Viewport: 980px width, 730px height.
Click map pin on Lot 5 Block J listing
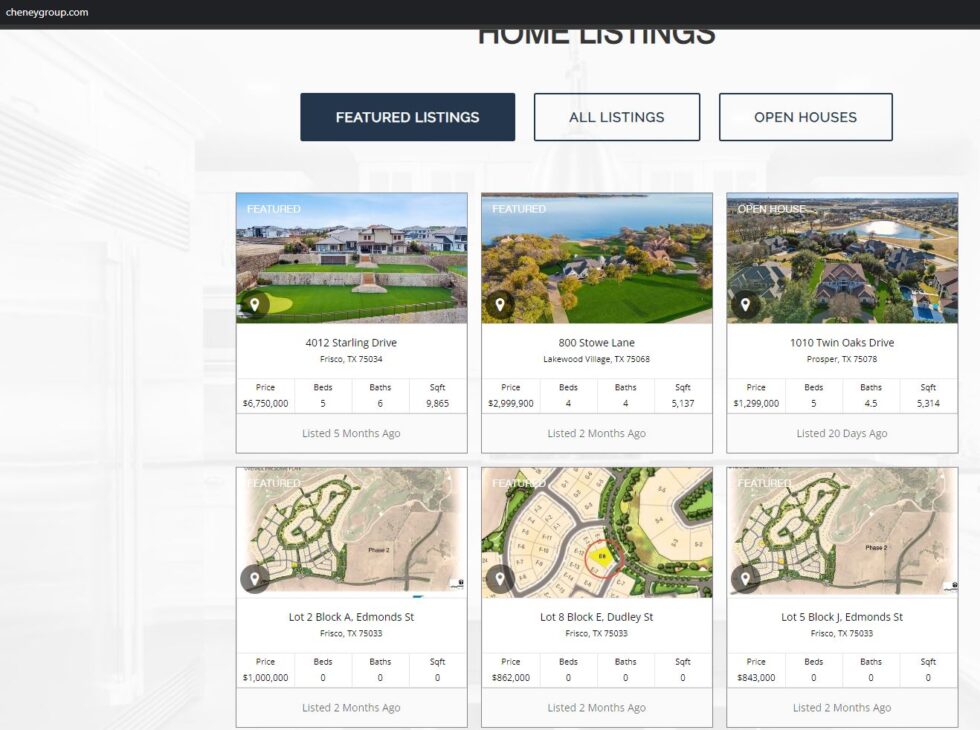[745, 578]
